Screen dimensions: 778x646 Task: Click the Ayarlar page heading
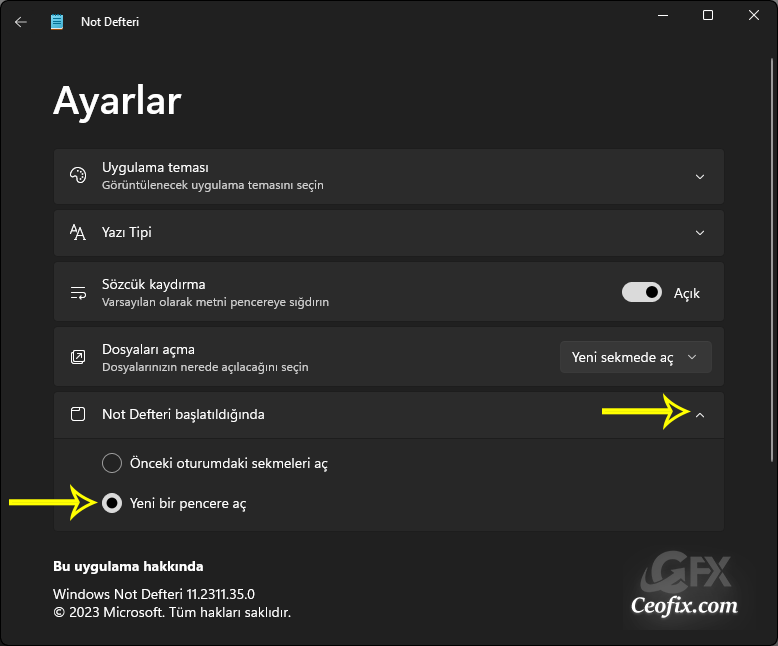117,101
